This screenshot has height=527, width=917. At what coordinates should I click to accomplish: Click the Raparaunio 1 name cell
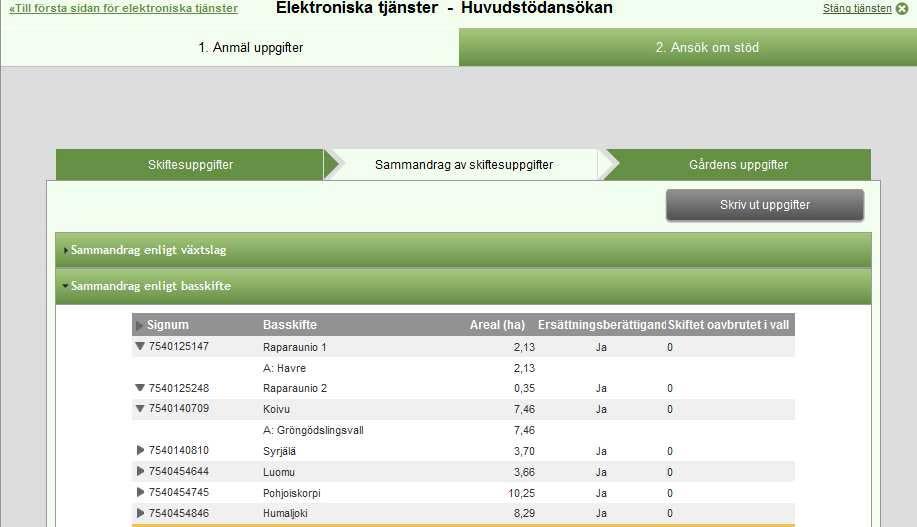(294, 347)
